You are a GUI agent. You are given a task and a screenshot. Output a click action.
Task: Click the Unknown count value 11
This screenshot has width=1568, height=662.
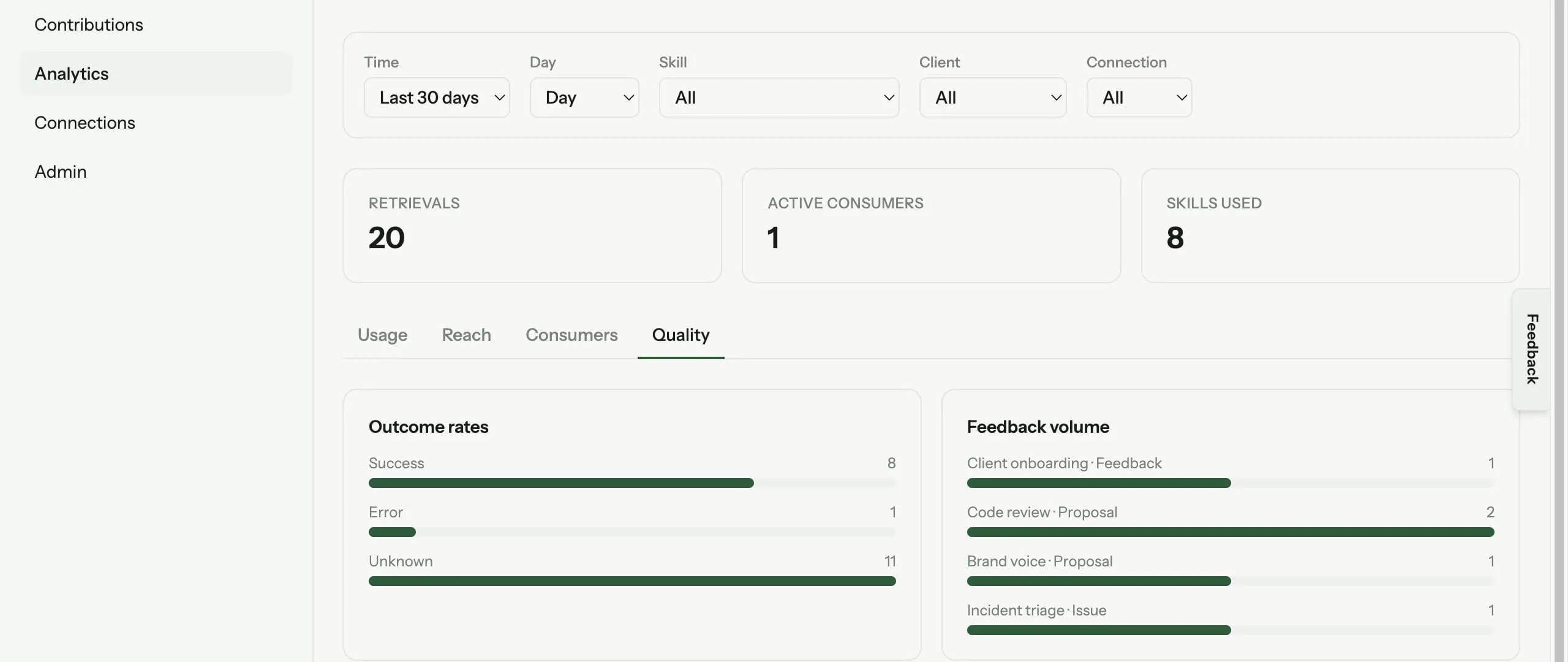(890, 561)
